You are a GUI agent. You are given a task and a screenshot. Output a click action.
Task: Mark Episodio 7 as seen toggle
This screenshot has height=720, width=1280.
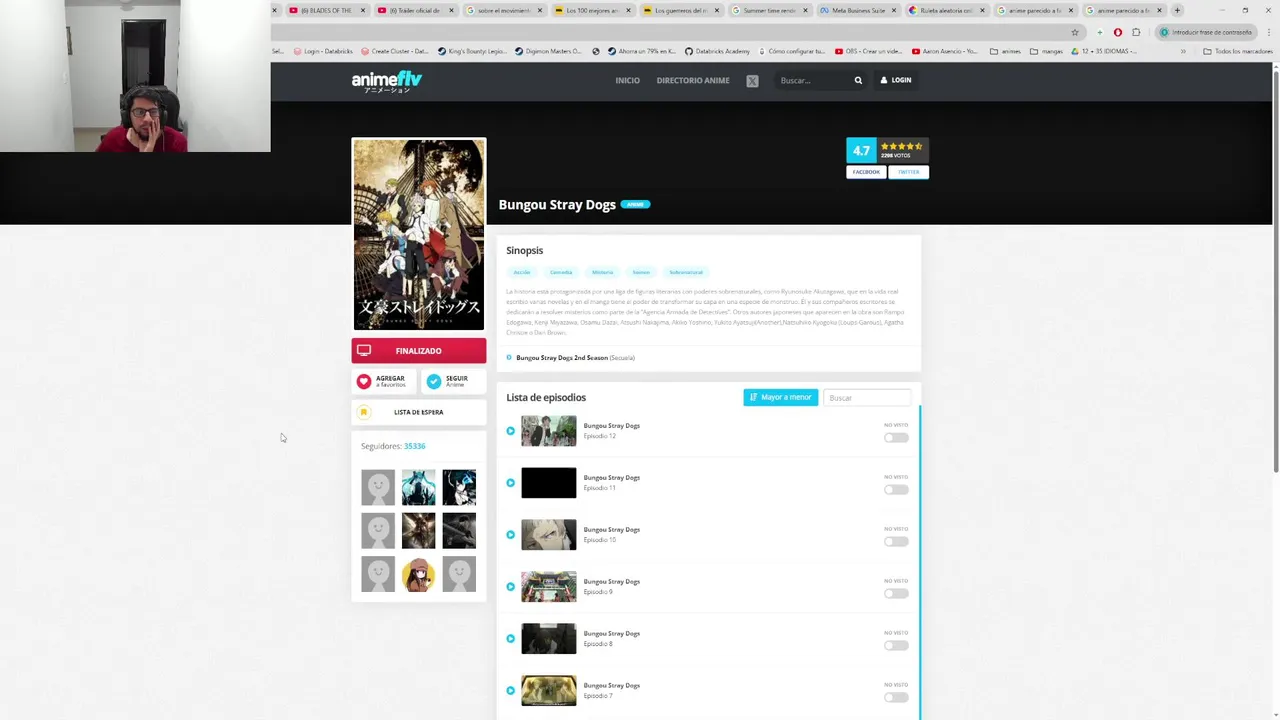point(896,697)
